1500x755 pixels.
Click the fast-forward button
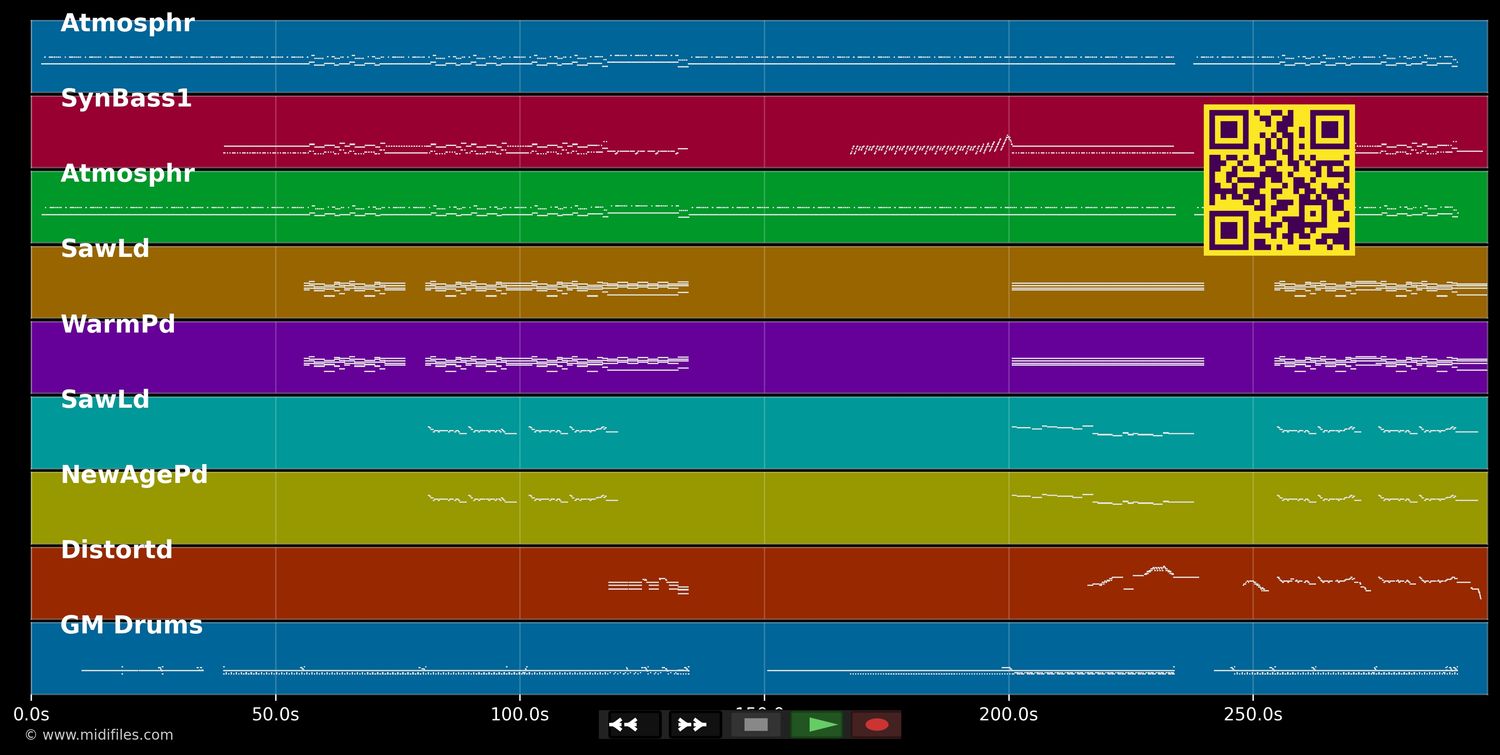[x=695, y=725]
